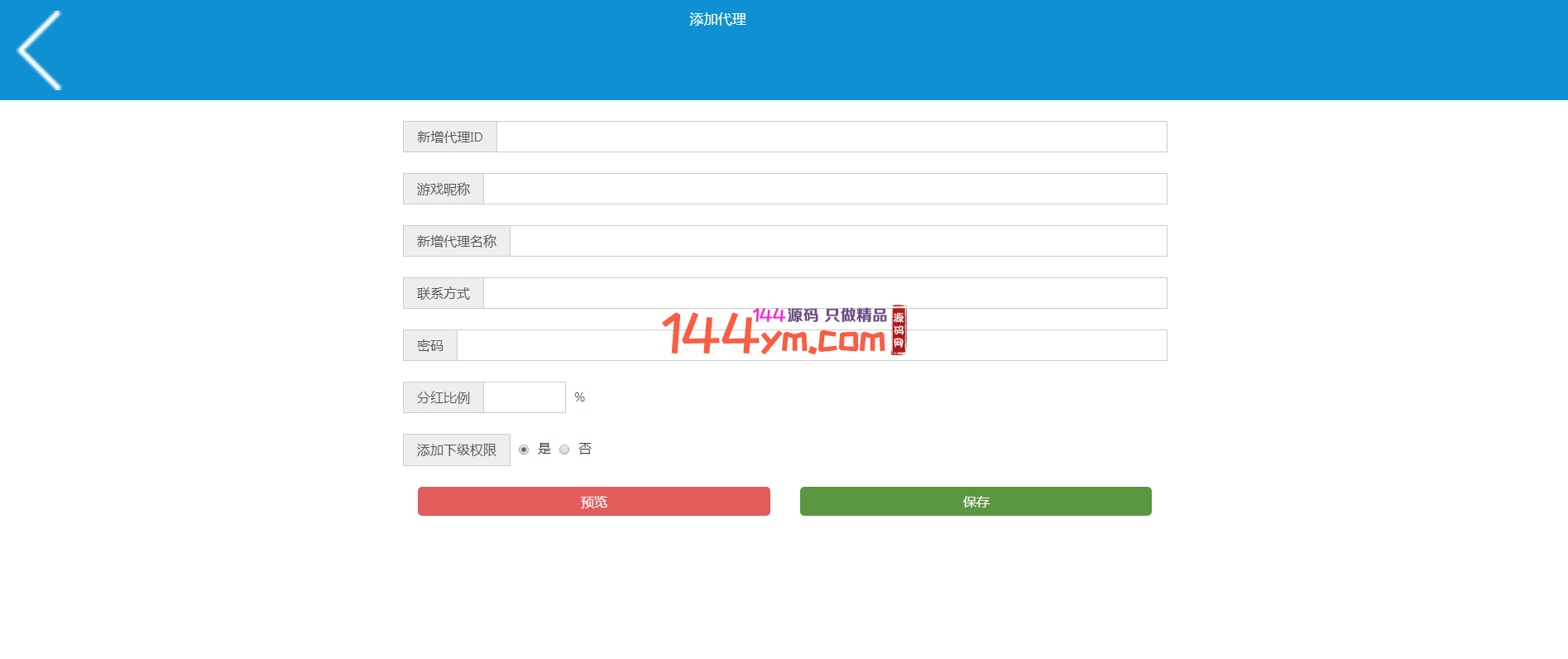This screenshot has width=1568, height=659.
Task: Click the 游戏昵称 label
Action: 443,189
